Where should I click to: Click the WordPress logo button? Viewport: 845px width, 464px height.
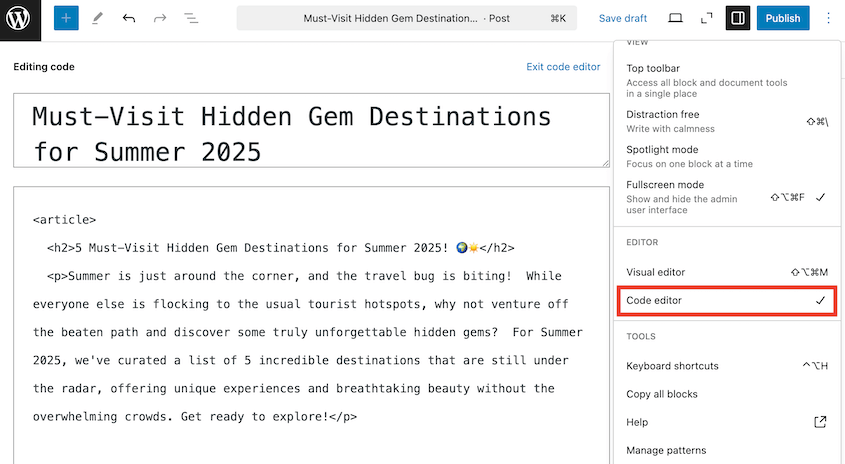click(x=20, y=20)
